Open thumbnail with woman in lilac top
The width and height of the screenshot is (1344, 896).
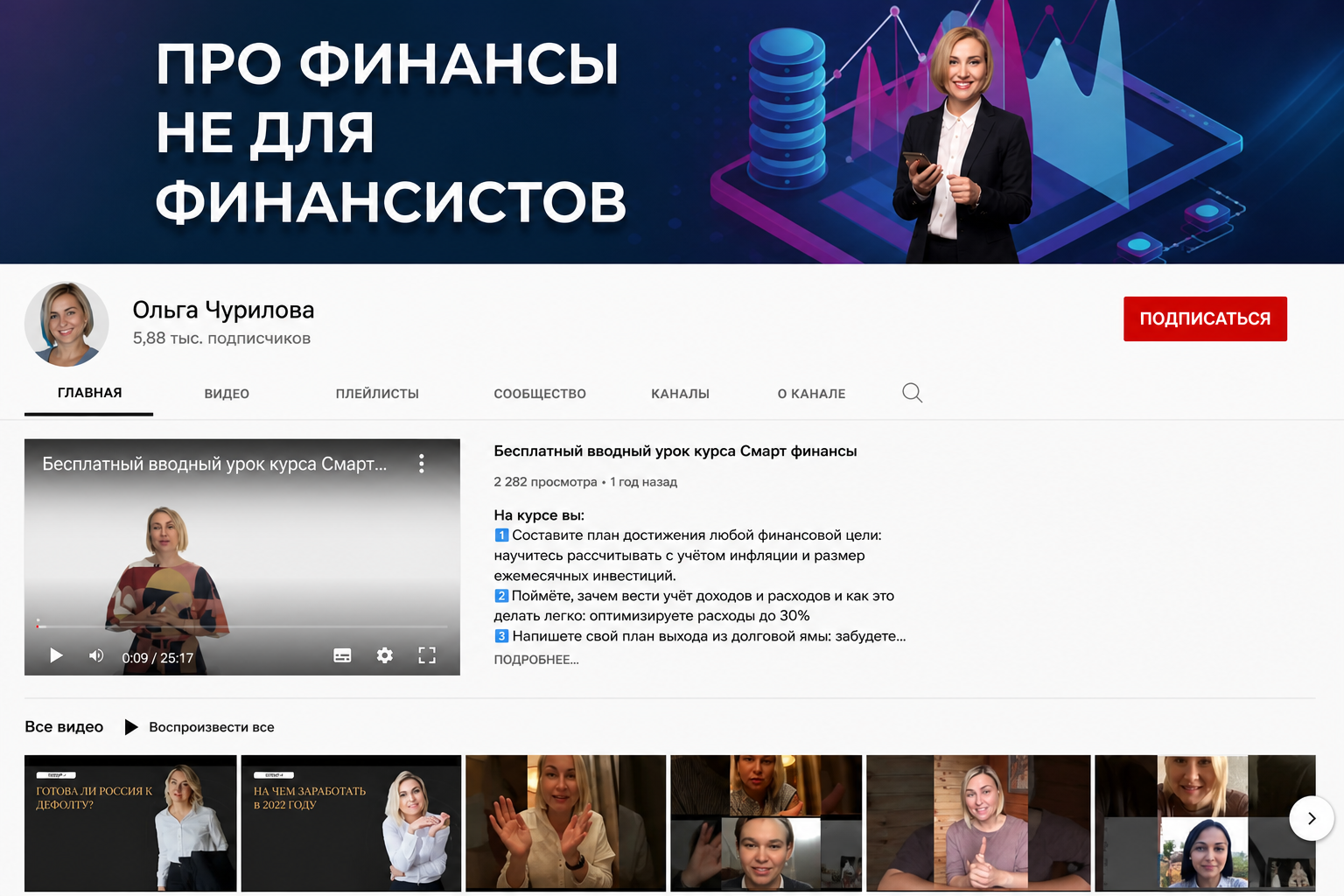point(978,822)
